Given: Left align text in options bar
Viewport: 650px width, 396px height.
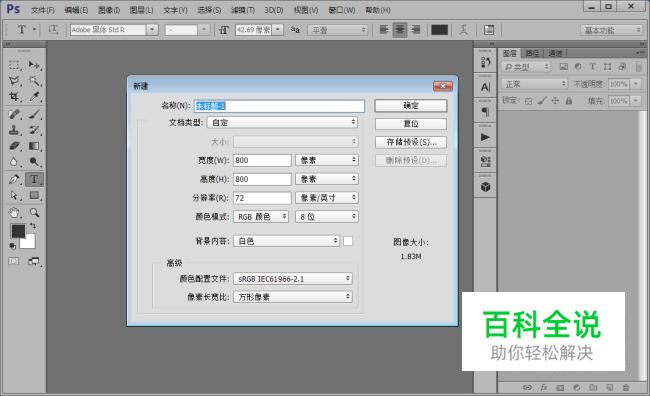Looking at the screenshot, I should (384, 29).
